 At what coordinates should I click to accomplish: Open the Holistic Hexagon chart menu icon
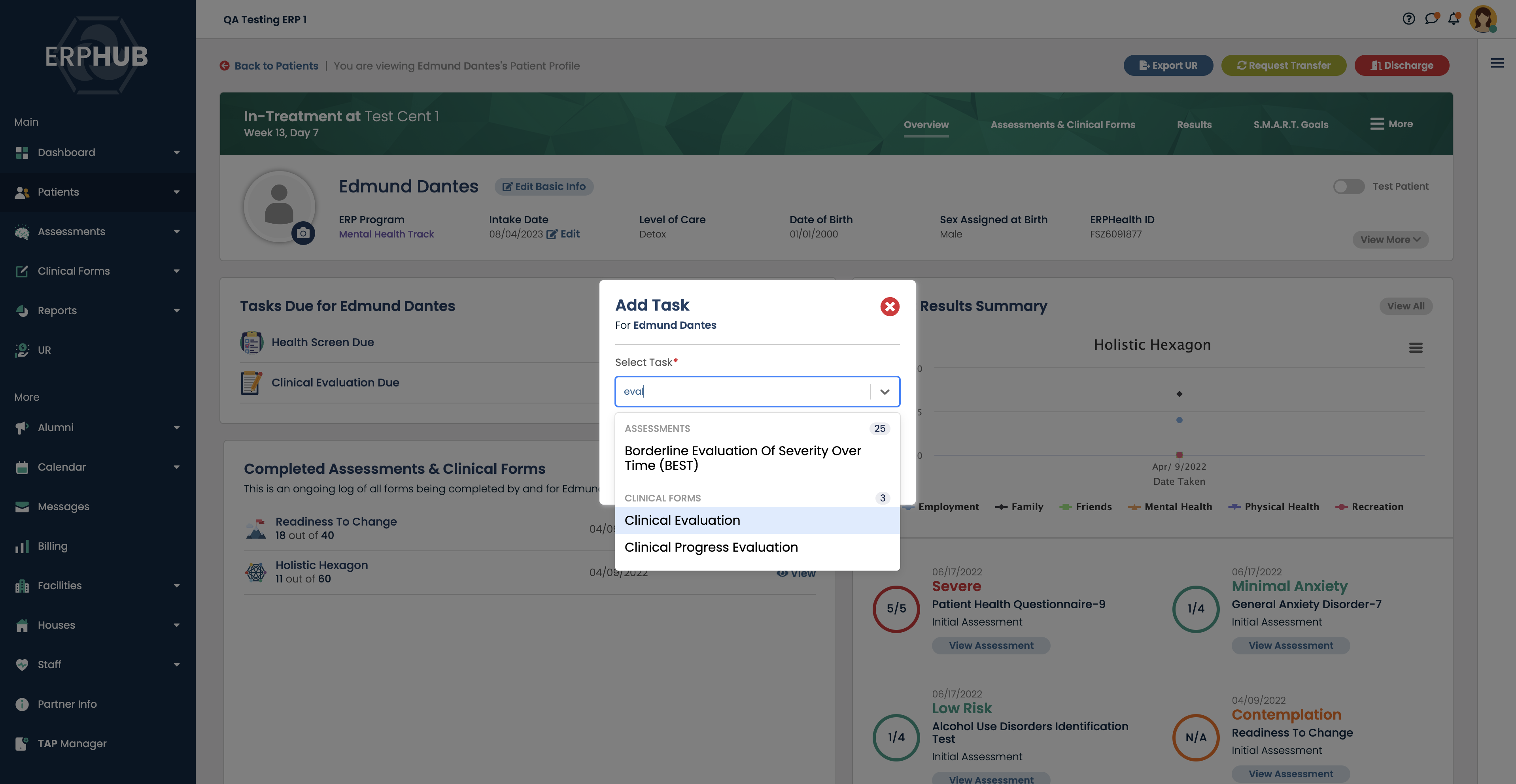click(1415, 348)
